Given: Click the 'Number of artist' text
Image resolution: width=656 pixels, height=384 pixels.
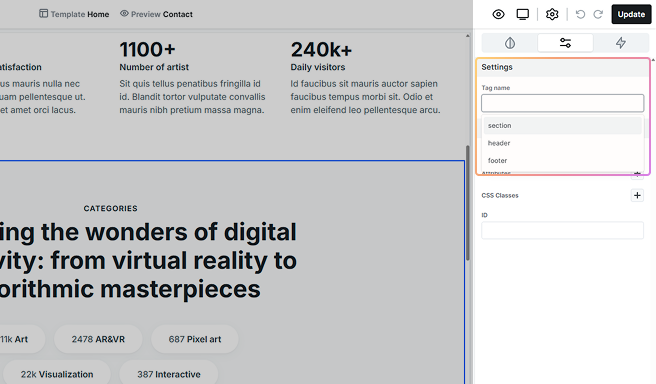Looking at the screenshot, I should point(154,67).
